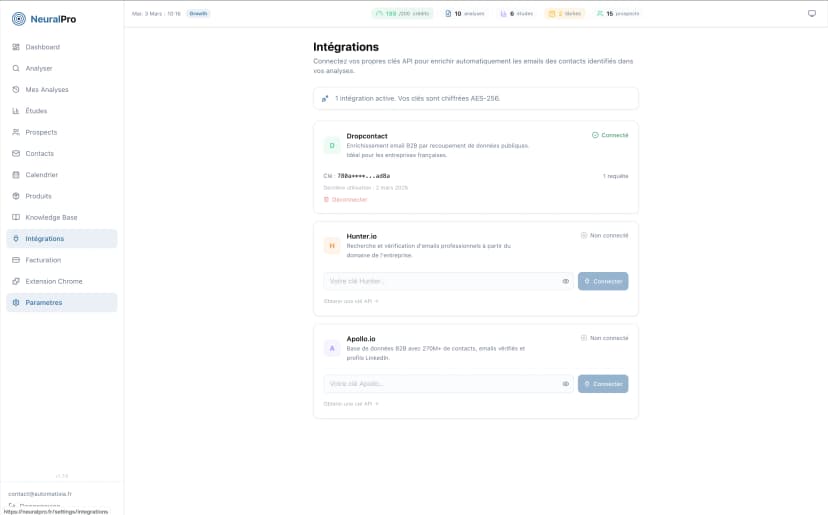Click the NeuralPro logo icon
Screen dimensions: 828x515
(18, 19)
